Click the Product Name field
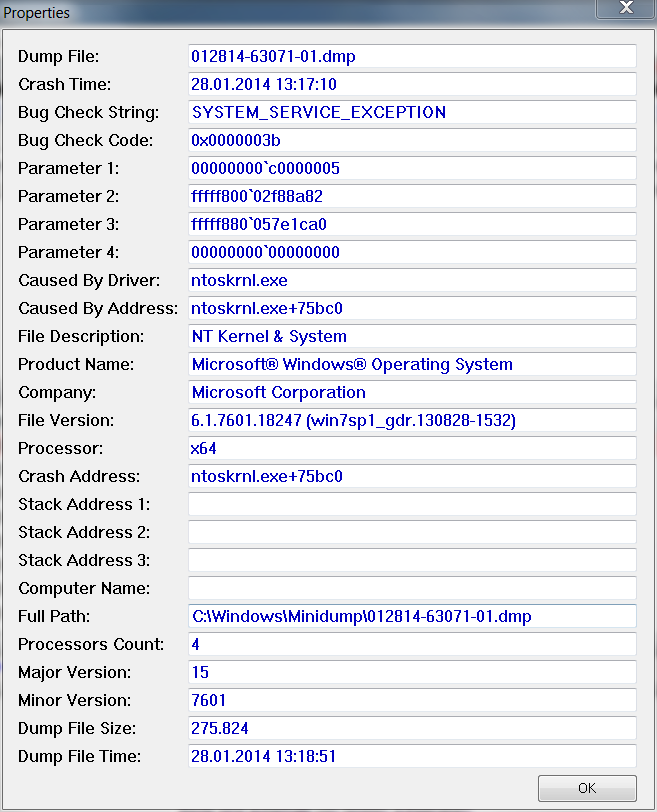657x812 pixels. (x=412, y=364)
